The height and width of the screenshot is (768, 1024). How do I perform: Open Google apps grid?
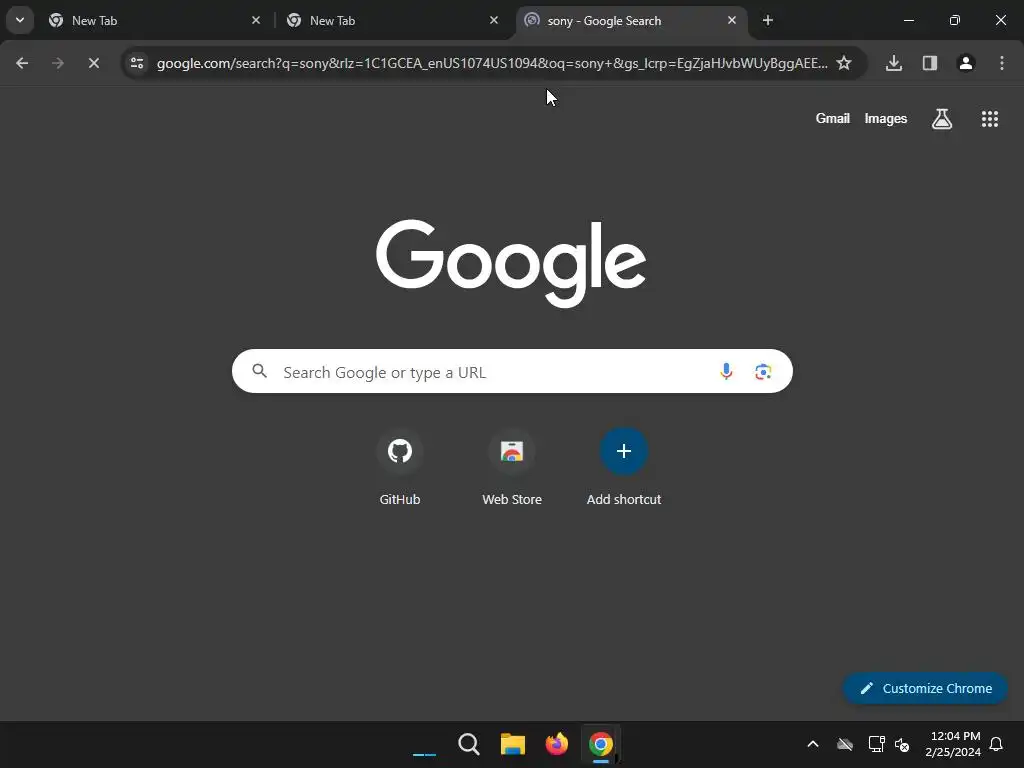pos(990,119)
